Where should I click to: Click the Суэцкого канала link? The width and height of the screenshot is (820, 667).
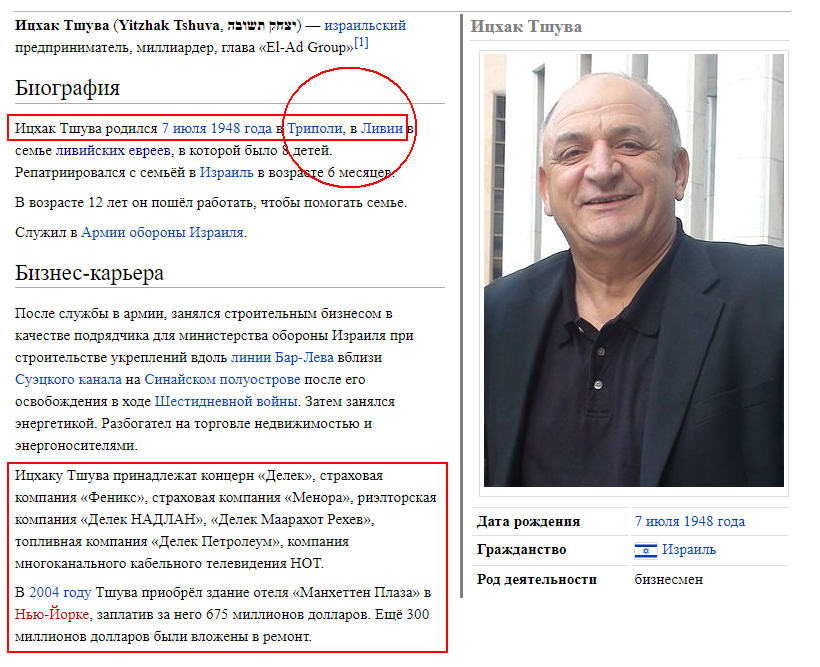(x=68, y=380)
